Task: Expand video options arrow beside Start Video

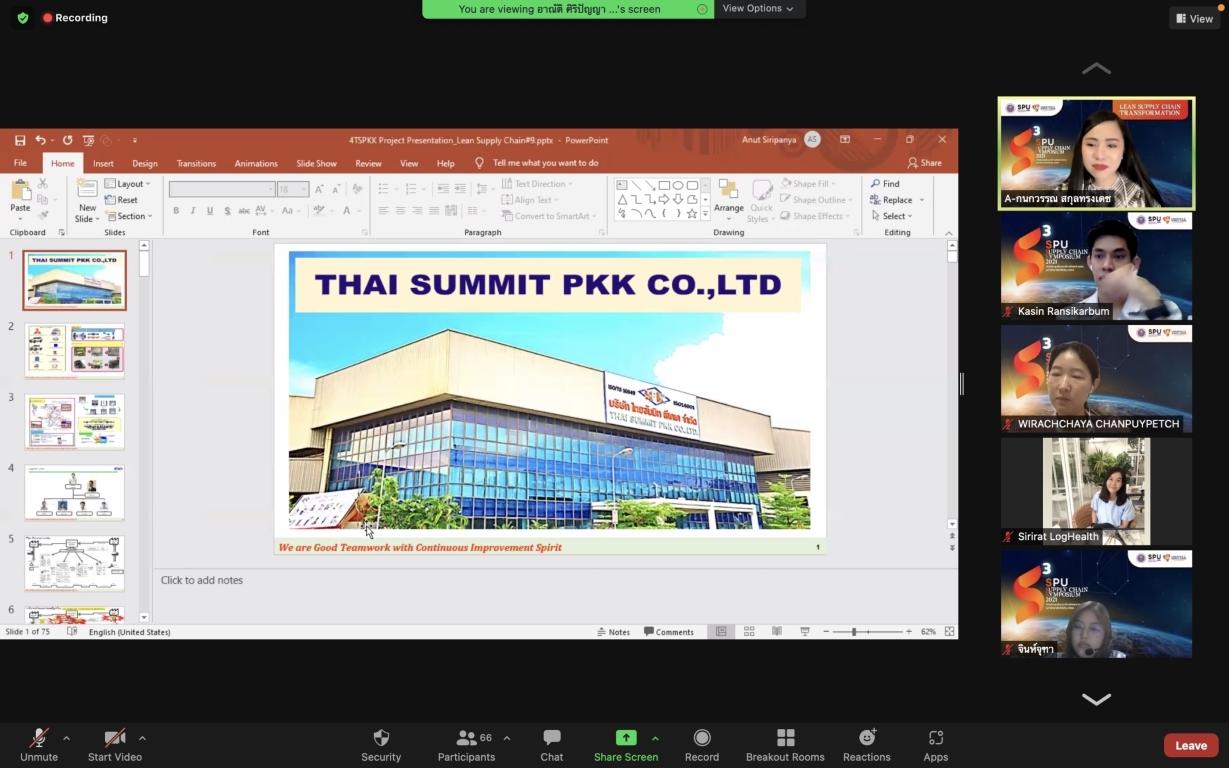Action: [142, 738]
